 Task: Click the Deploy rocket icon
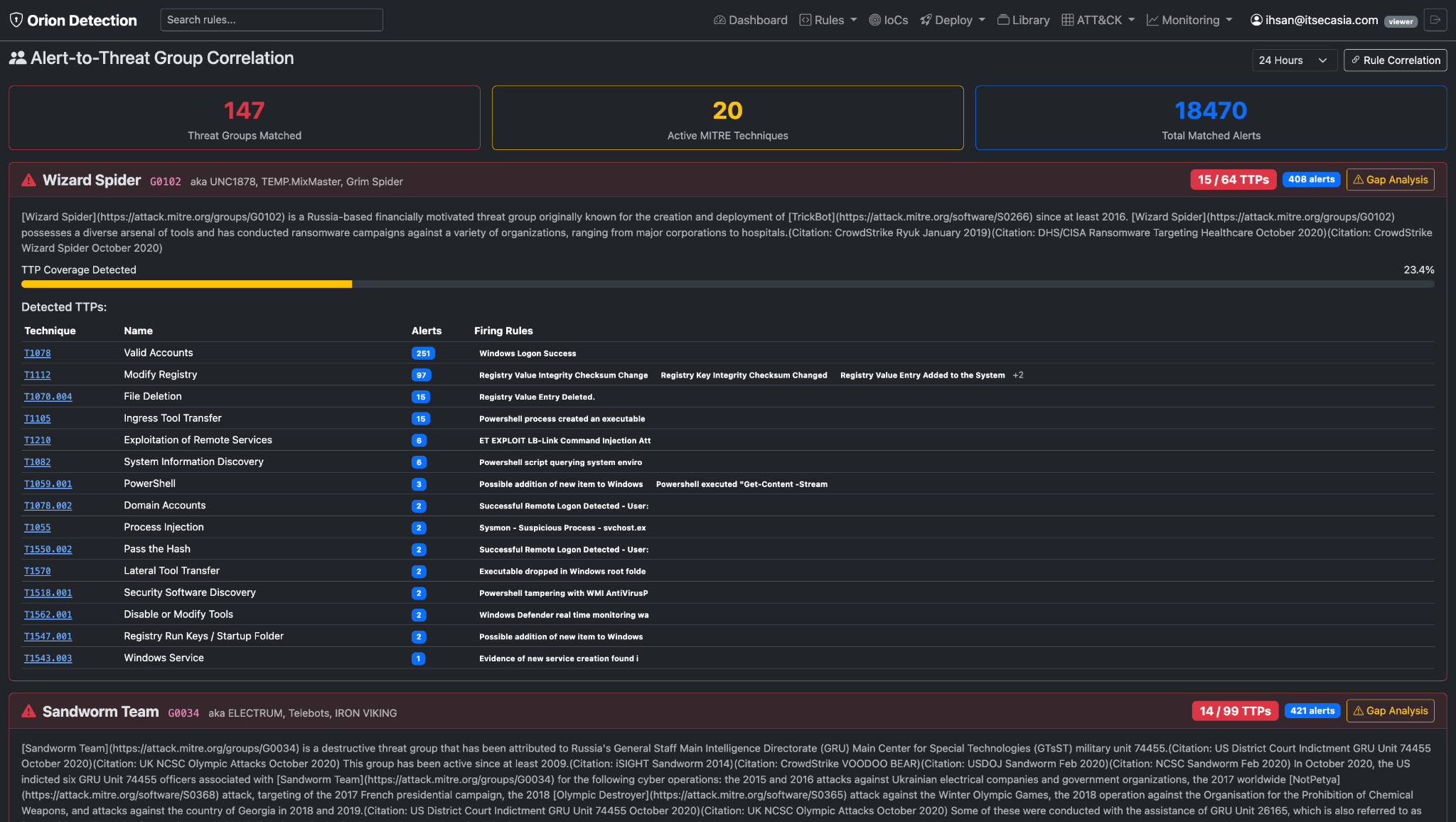(926, 20)
